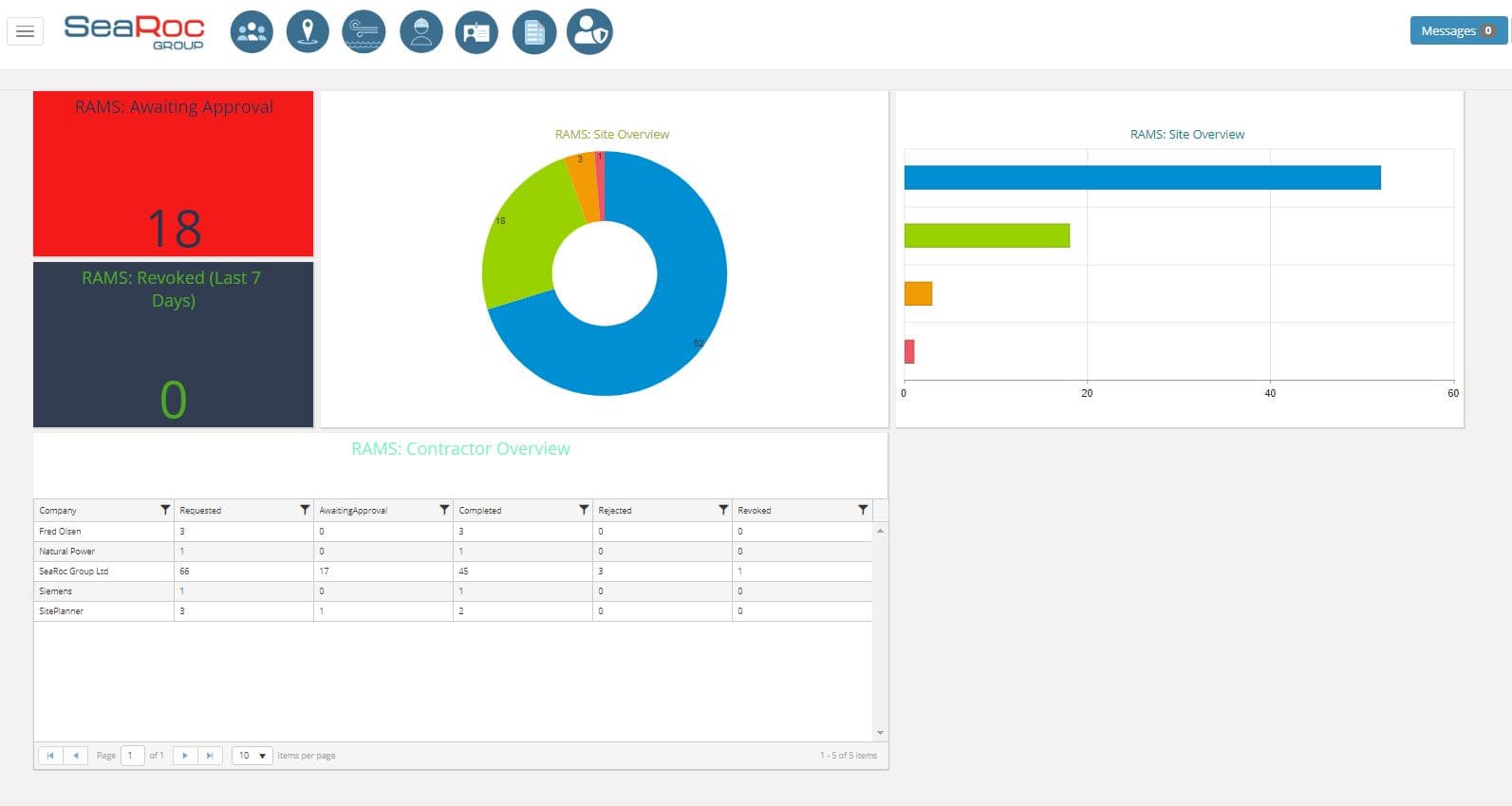Open the ID card icon
Image resolution: width=1512 pixels, height=806 pixels.
[476, 32]
